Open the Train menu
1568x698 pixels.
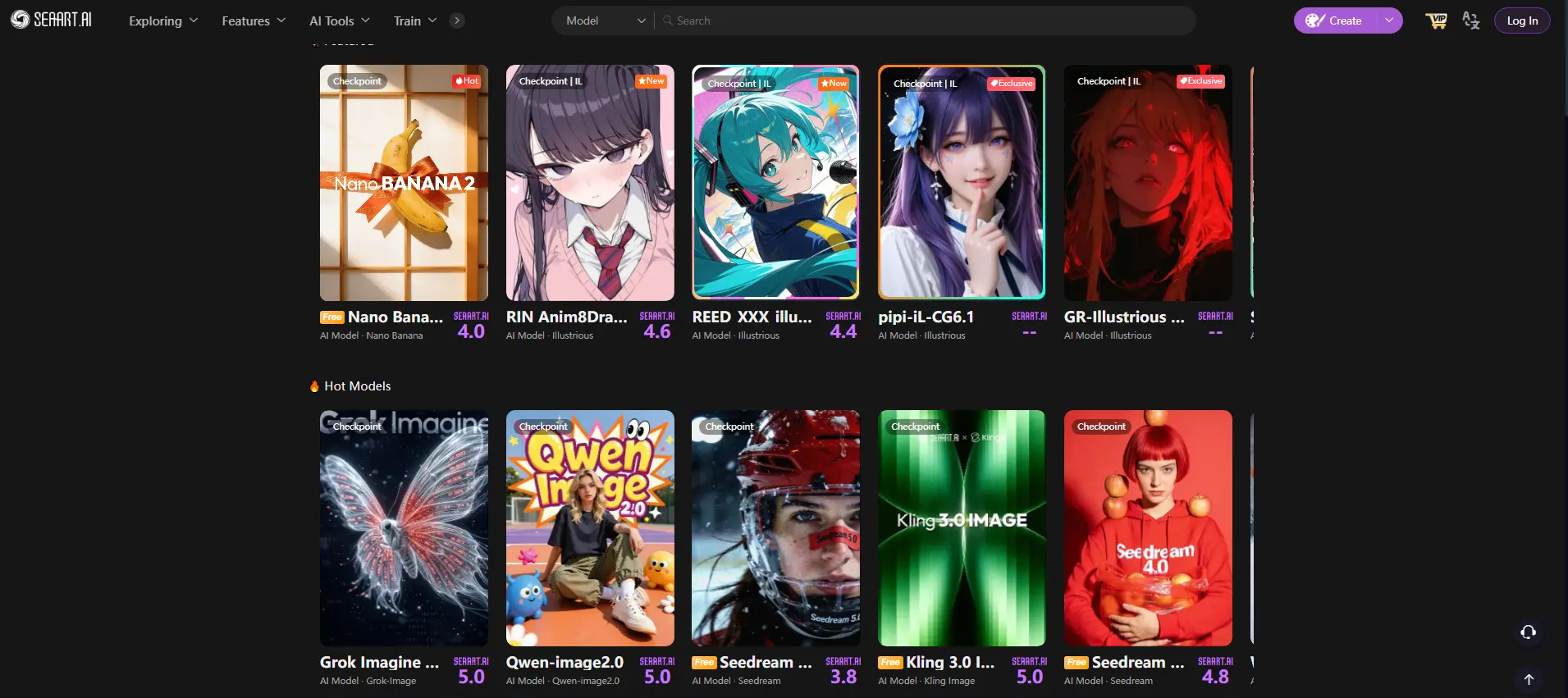(414, 21)
